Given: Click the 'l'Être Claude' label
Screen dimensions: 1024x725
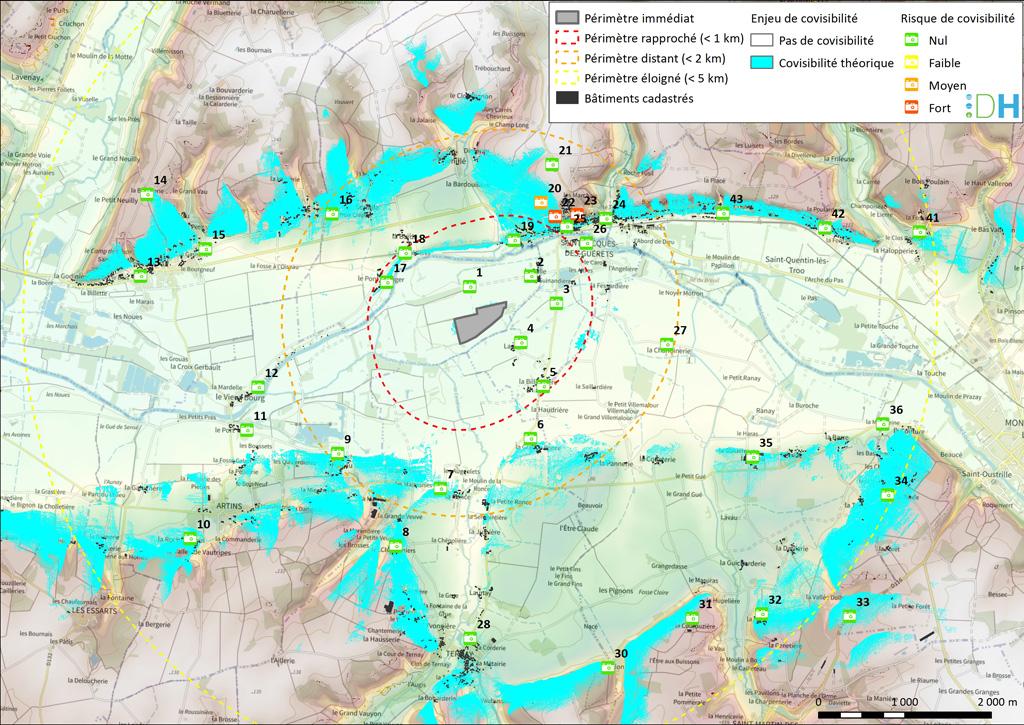Looking at the screenshot, I should point(579,528).
